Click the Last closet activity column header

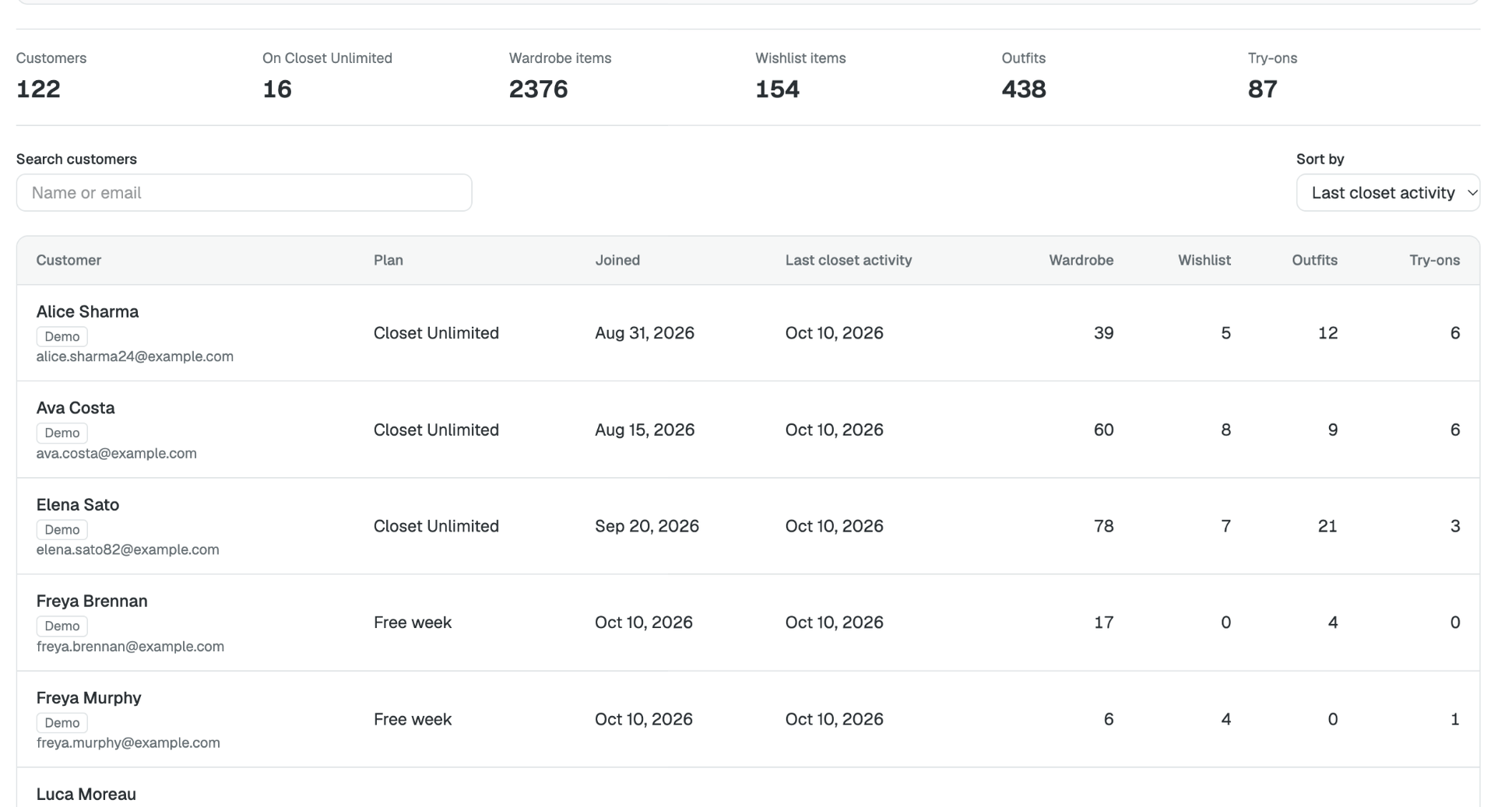click(849, 260)
